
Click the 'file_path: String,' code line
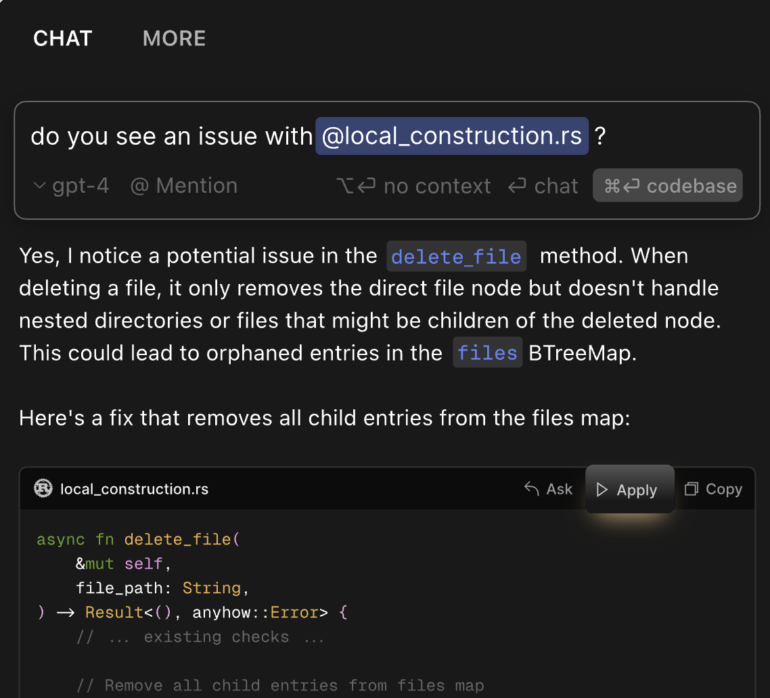pos(163,588)
